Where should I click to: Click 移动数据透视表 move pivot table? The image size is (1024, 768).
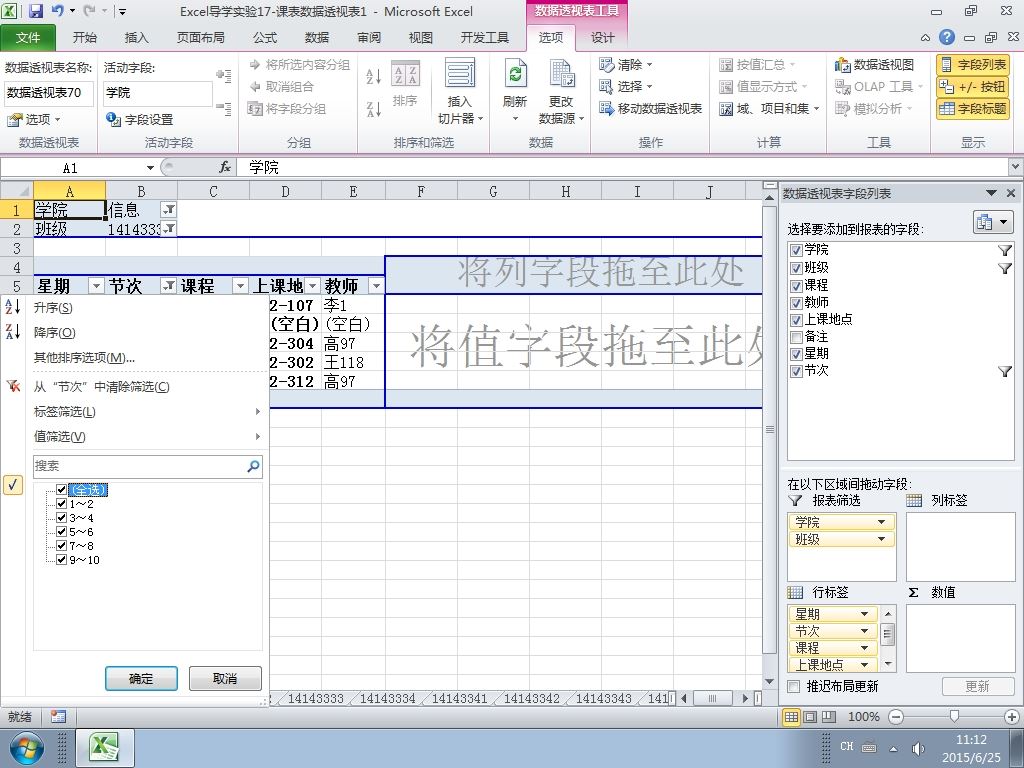(650, 108)
